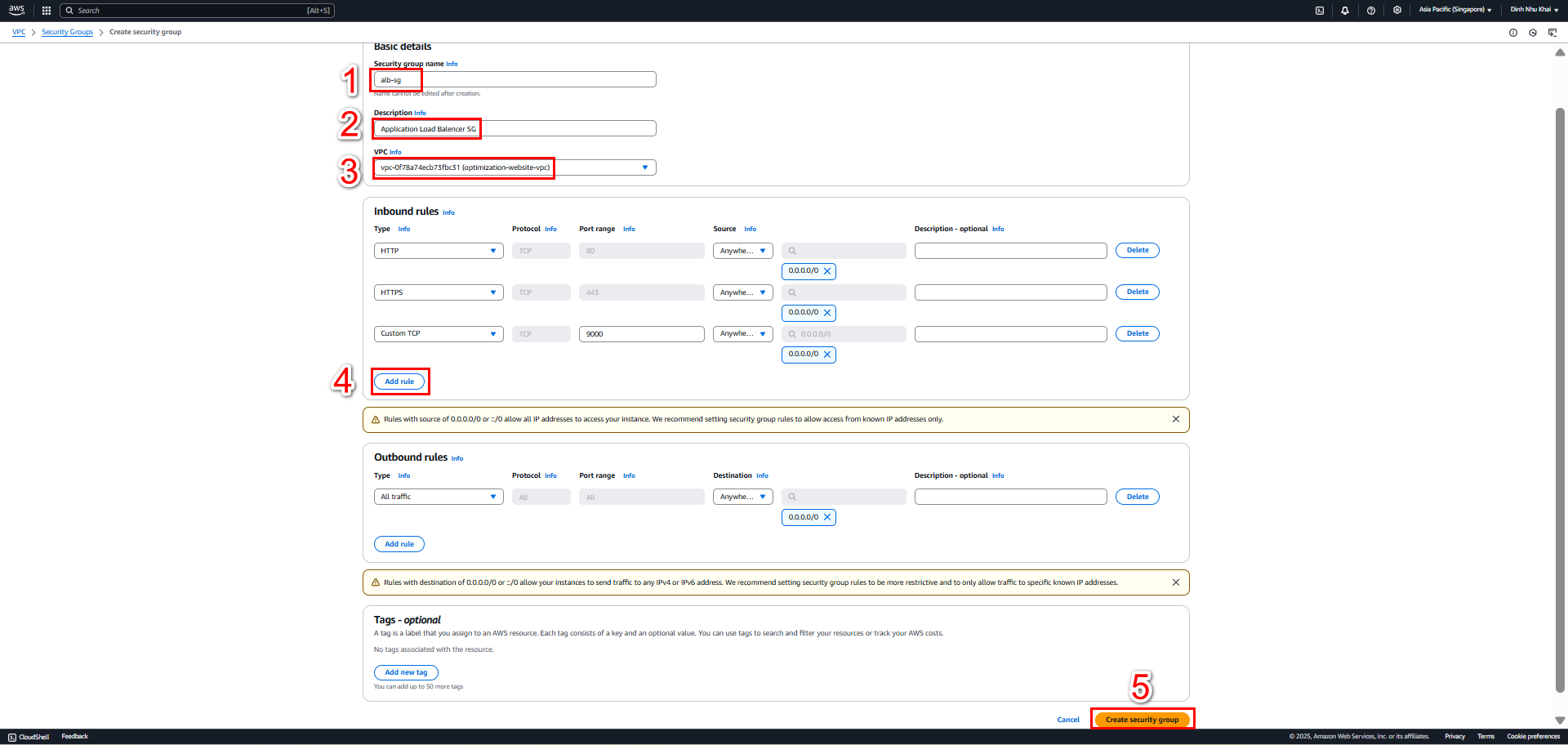Open the AWS home logo

coord(16,10)
